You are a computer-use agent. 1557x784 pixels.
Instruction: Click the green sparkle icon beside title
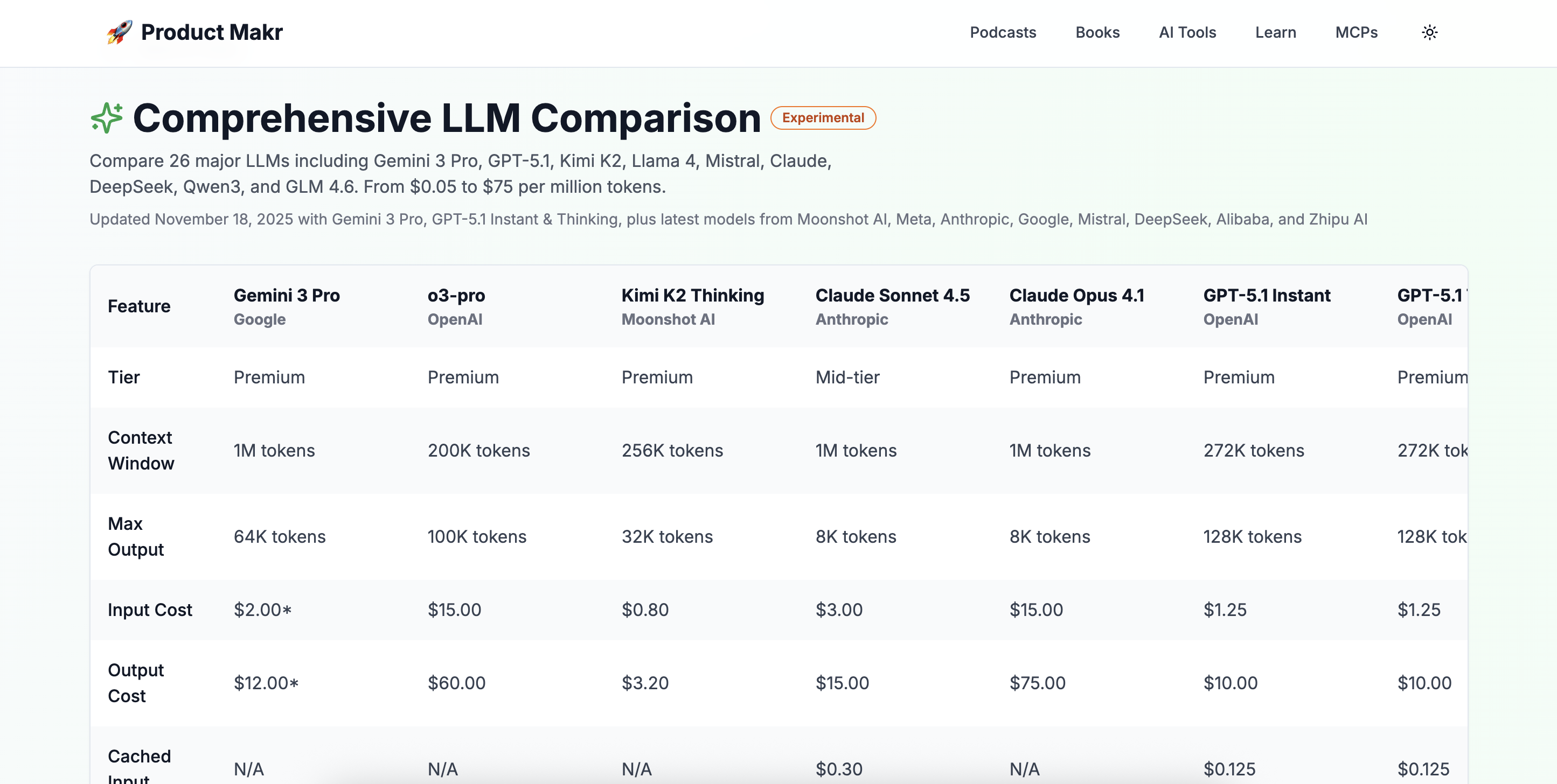pyautogui.click(x=106, y=117)
